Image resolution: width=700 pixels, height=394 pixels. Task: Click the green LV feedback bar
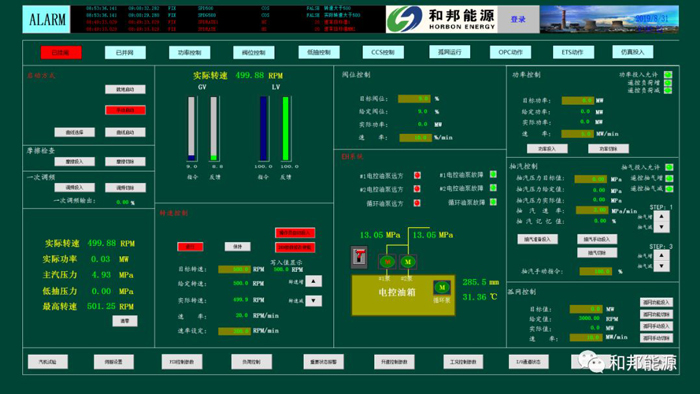pyautogui.click(x=285, y=129)
